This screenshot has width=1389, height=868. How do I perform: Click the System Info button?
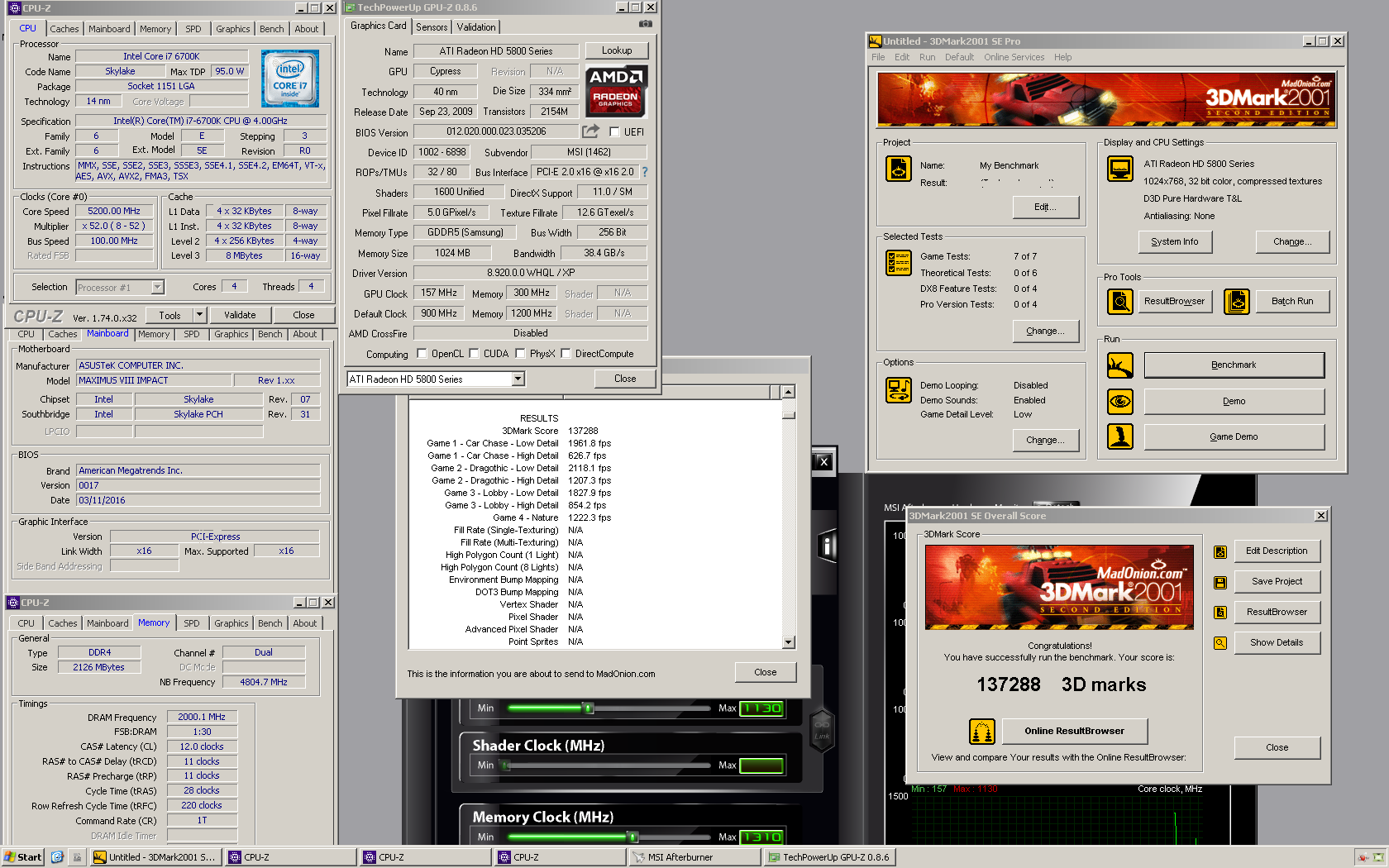(x=1175, y=241)
